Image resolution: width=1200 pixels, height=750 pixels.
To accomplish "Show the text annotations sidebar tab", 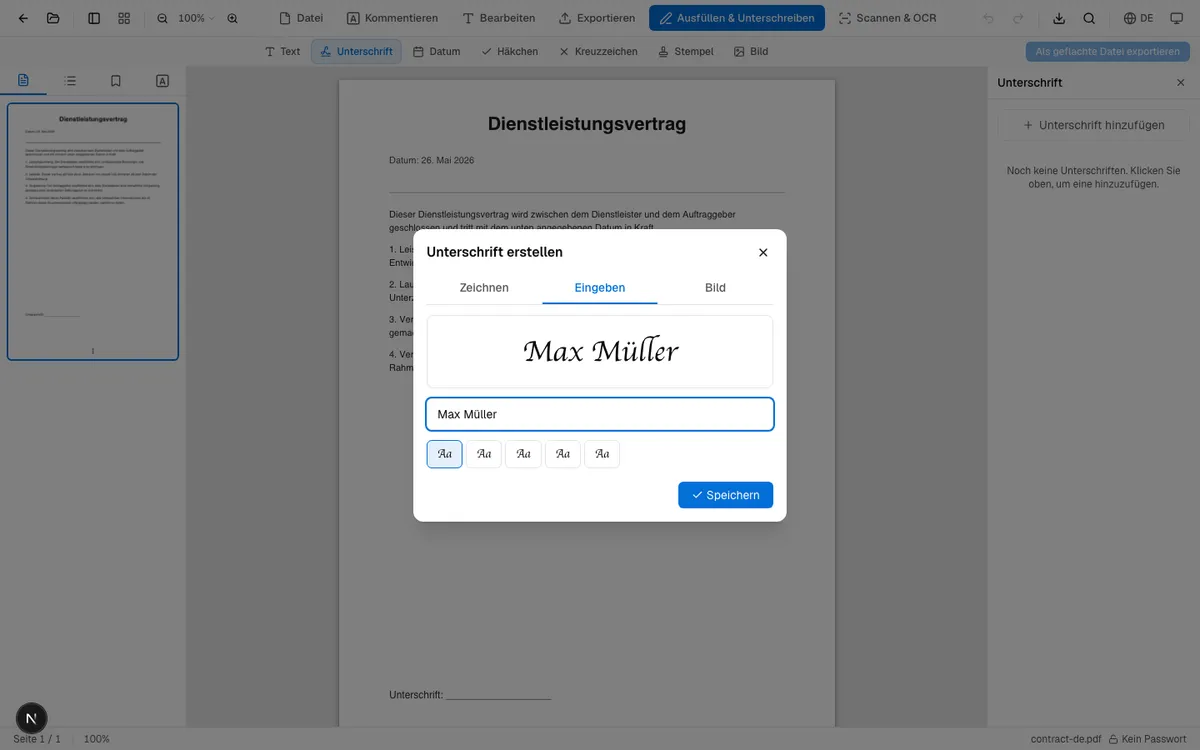I will click(162, 81).
